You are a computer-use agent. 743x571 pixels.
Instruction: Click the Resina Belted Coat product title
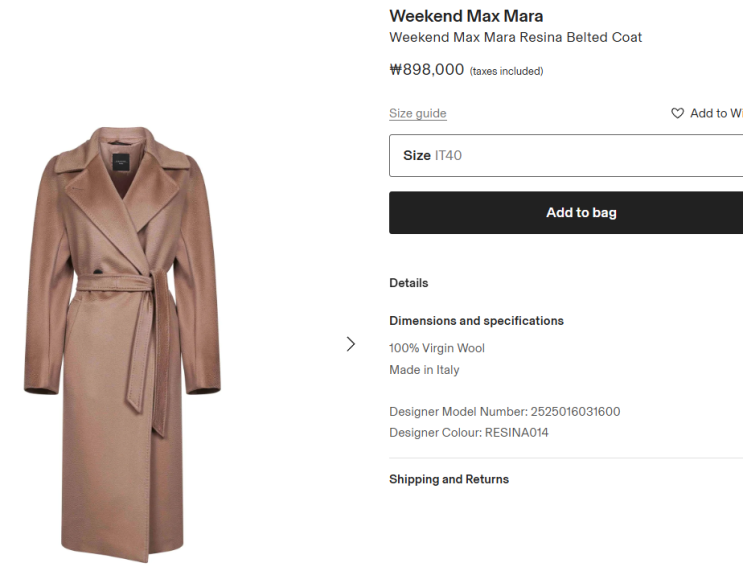pos(515,38)
